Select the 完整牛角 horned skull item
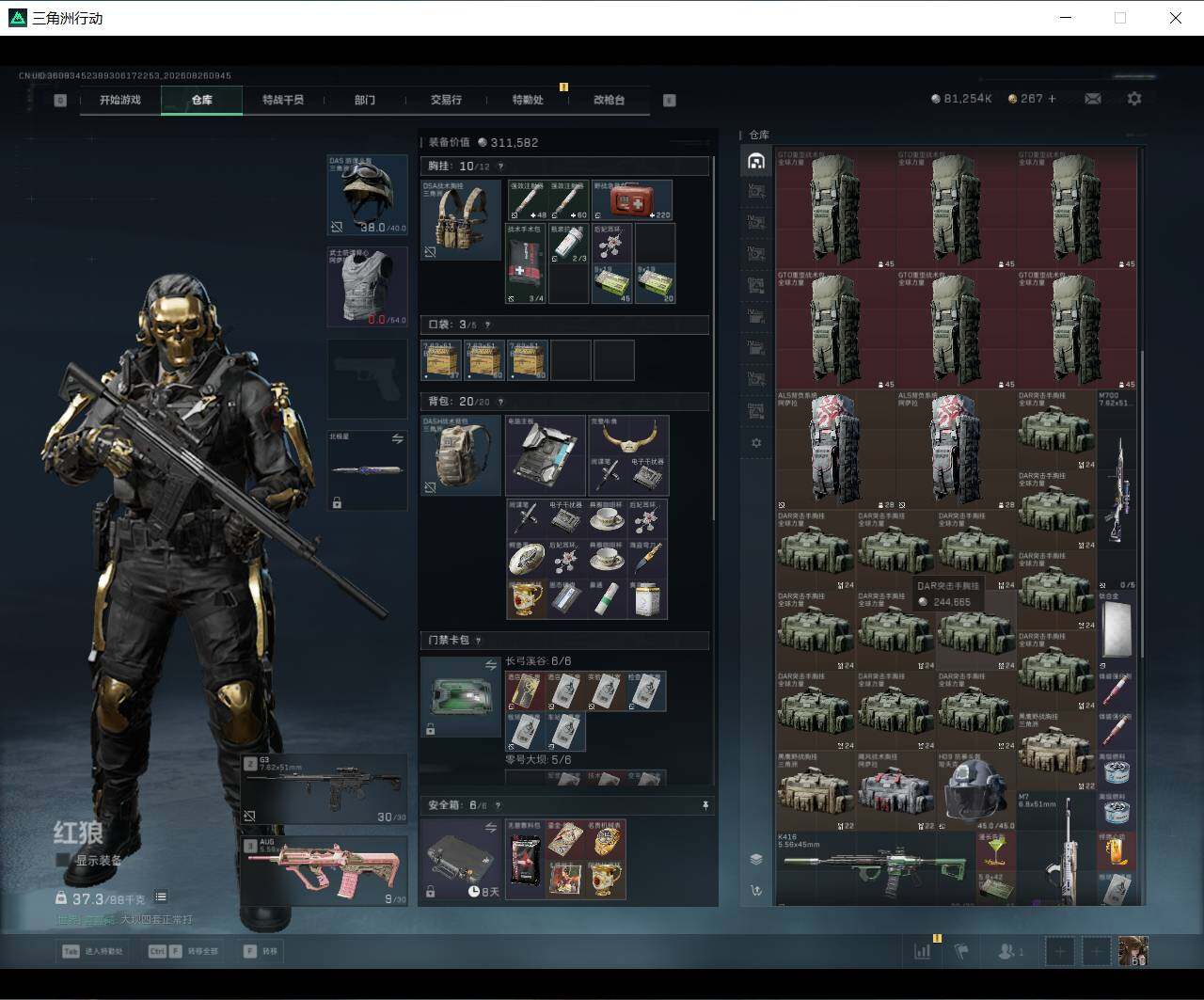This screenshot has width=1204, height=1000. click(x=628, y=436)
